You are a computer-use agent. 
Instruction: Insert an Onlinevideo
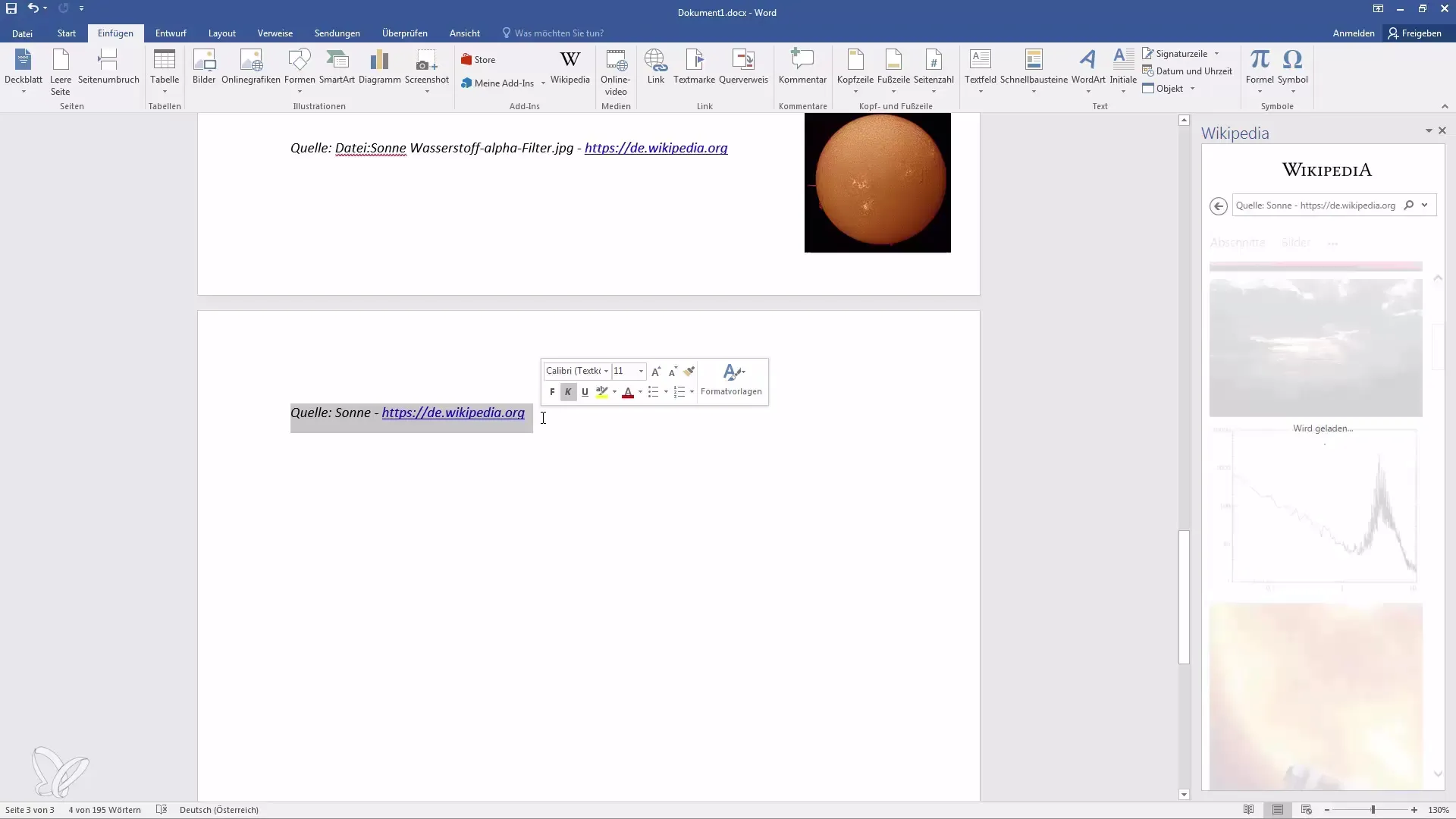(616, 71)
